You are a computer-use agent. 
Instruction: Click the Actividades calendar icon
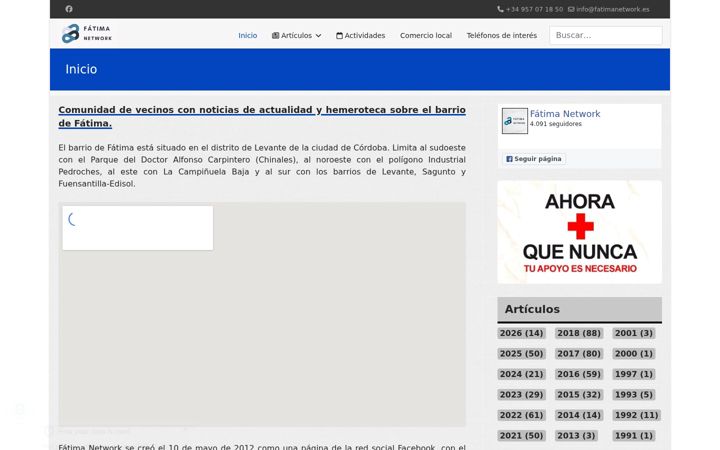tap(339, 35)
